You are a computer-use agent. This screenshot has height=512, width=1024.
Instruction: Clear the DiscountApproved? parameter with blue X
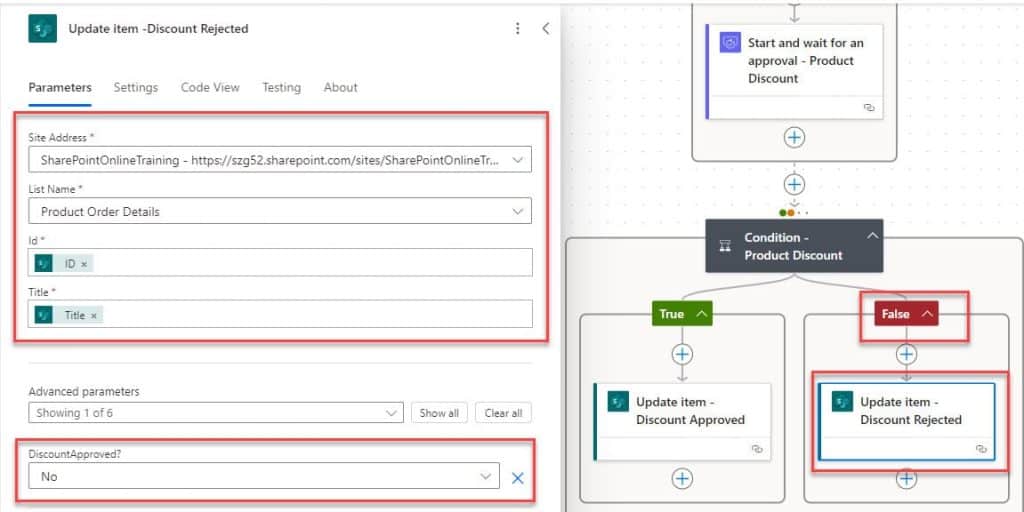(518, 477)
